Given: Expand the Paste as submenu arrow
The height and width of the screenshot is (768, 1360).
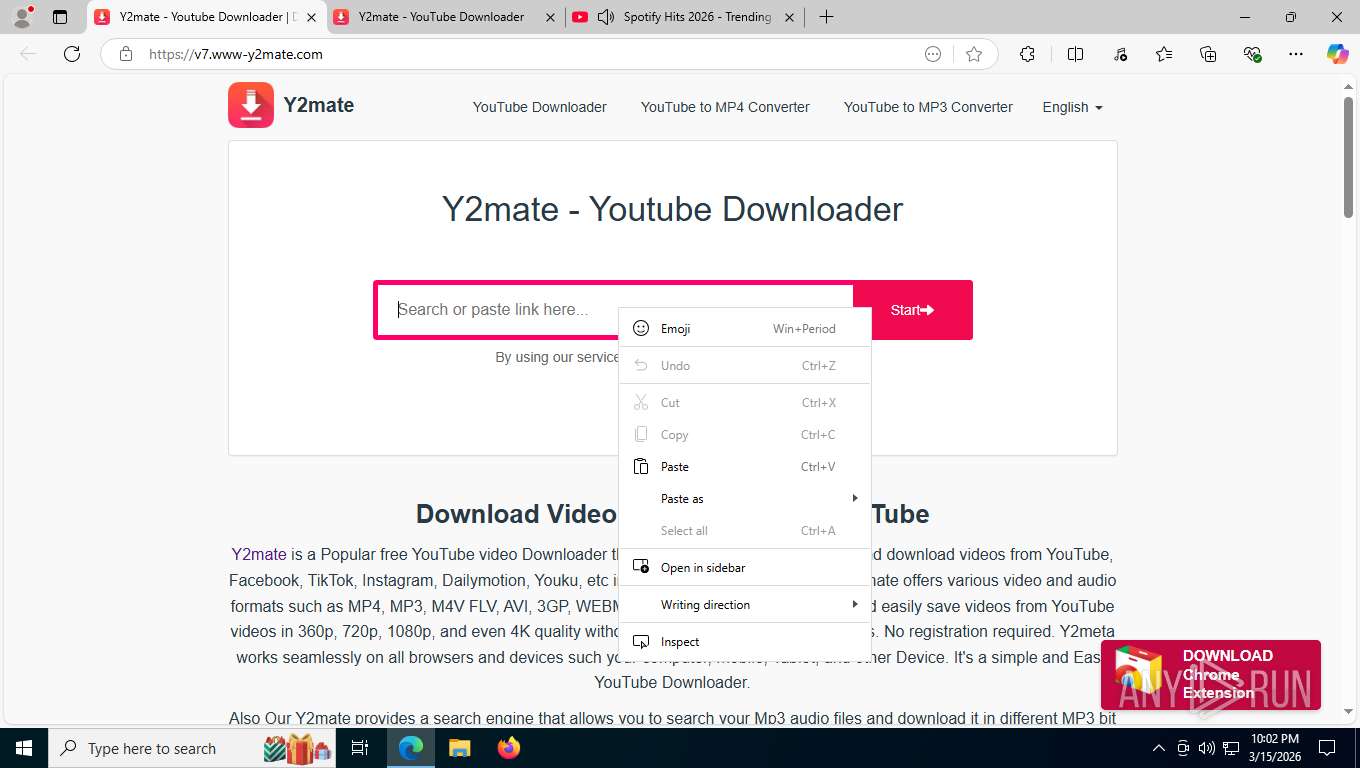Looking at the screenshot, I should (x=855, y=498).
